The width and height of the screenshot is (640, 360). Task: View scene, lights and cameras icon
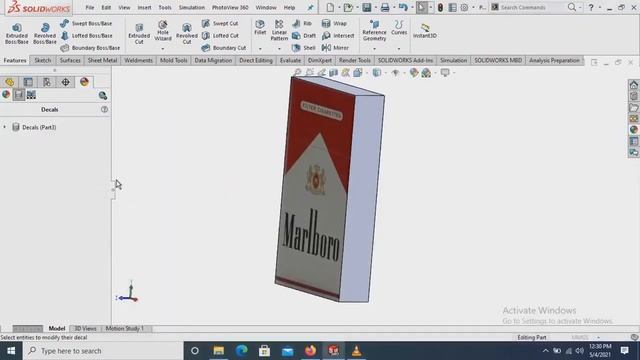(x=31, y=95)
